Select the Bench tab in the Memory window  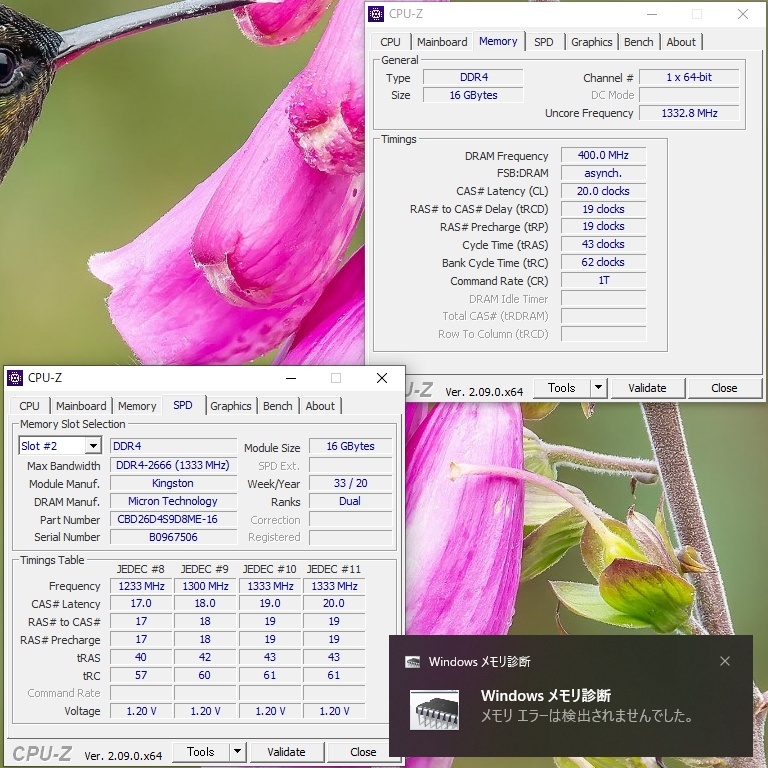[638, 42]
